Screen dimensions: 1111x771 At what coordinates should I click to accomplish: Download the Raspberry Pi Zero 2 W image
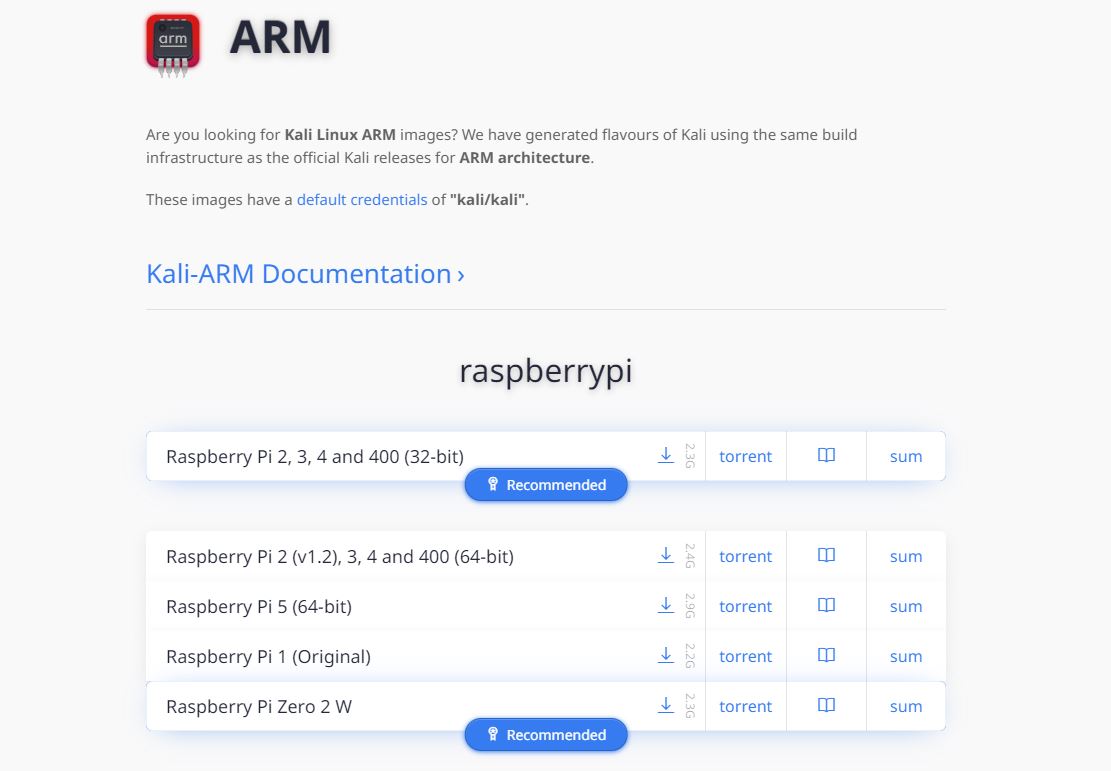coord(665,706)
